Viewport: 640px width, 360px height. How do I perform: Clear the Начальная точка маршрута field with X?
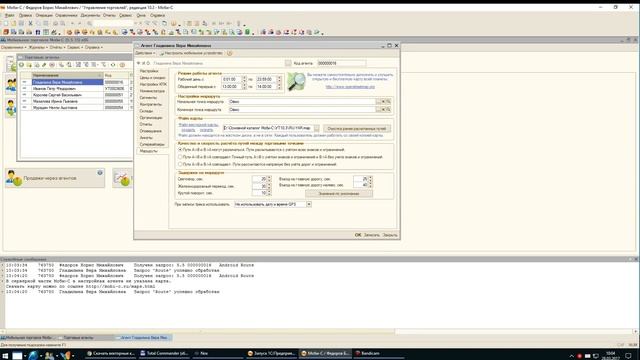click(383, 102)
